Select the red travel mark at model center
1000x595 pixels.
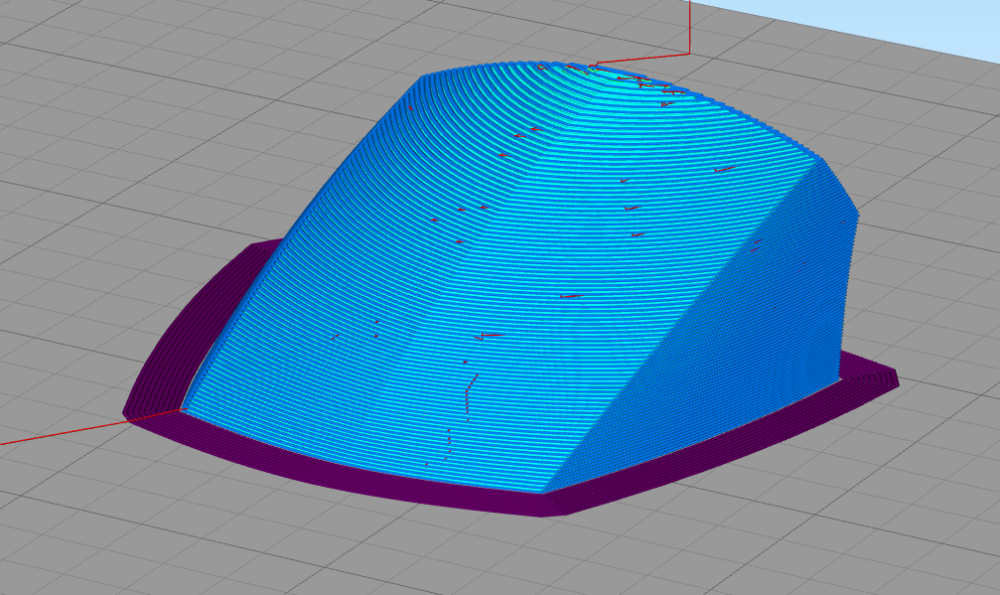point(571,296)
